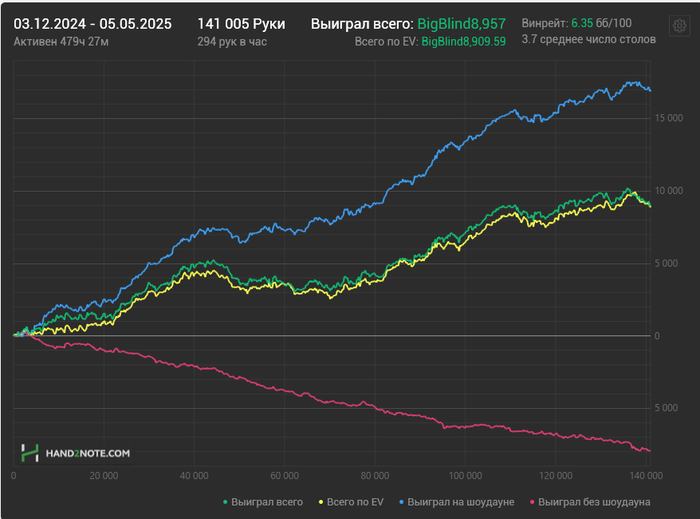Toggle the pink 'Выиграл без шоудауна' legend dot
700x519 pixels.
tap(532, 502)
